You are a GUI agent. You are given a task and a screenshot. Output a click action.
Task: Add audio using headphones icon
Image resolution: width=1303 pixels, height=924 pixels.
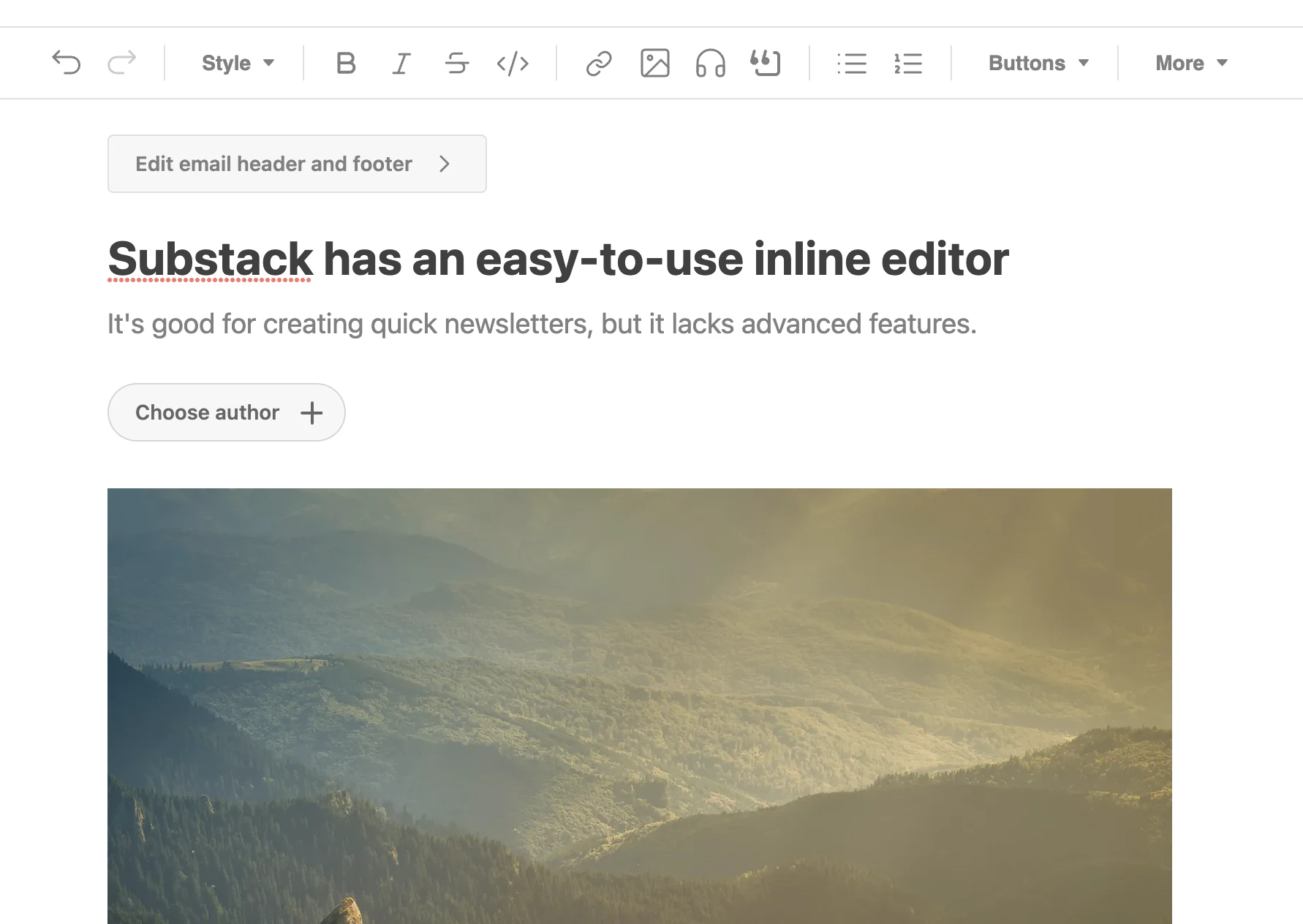[710, 64]
